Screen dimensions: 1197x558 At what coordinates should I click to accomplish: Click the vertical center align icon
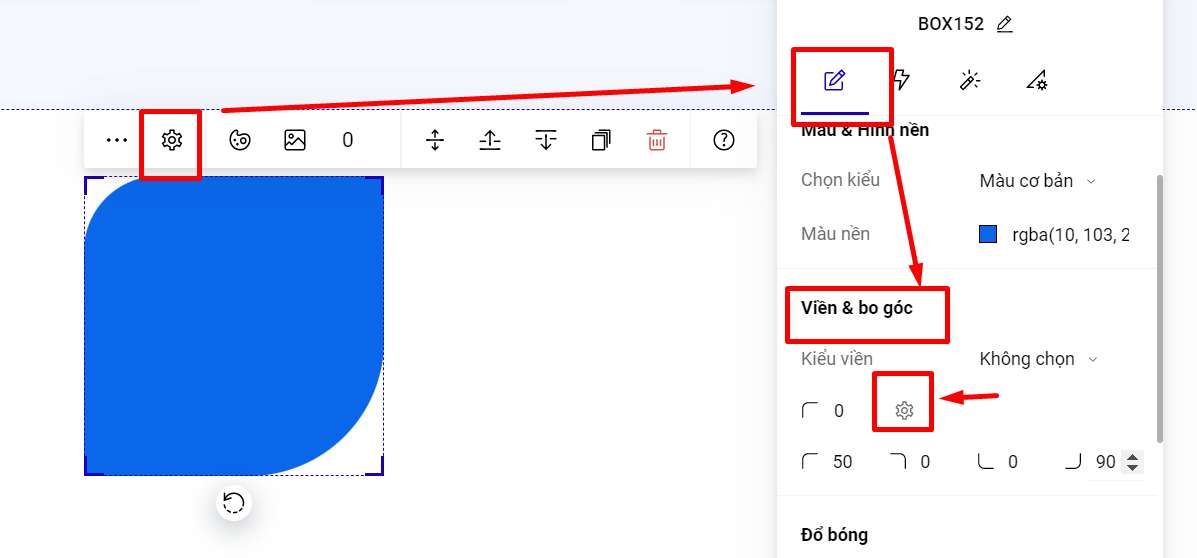pos(434,140)
